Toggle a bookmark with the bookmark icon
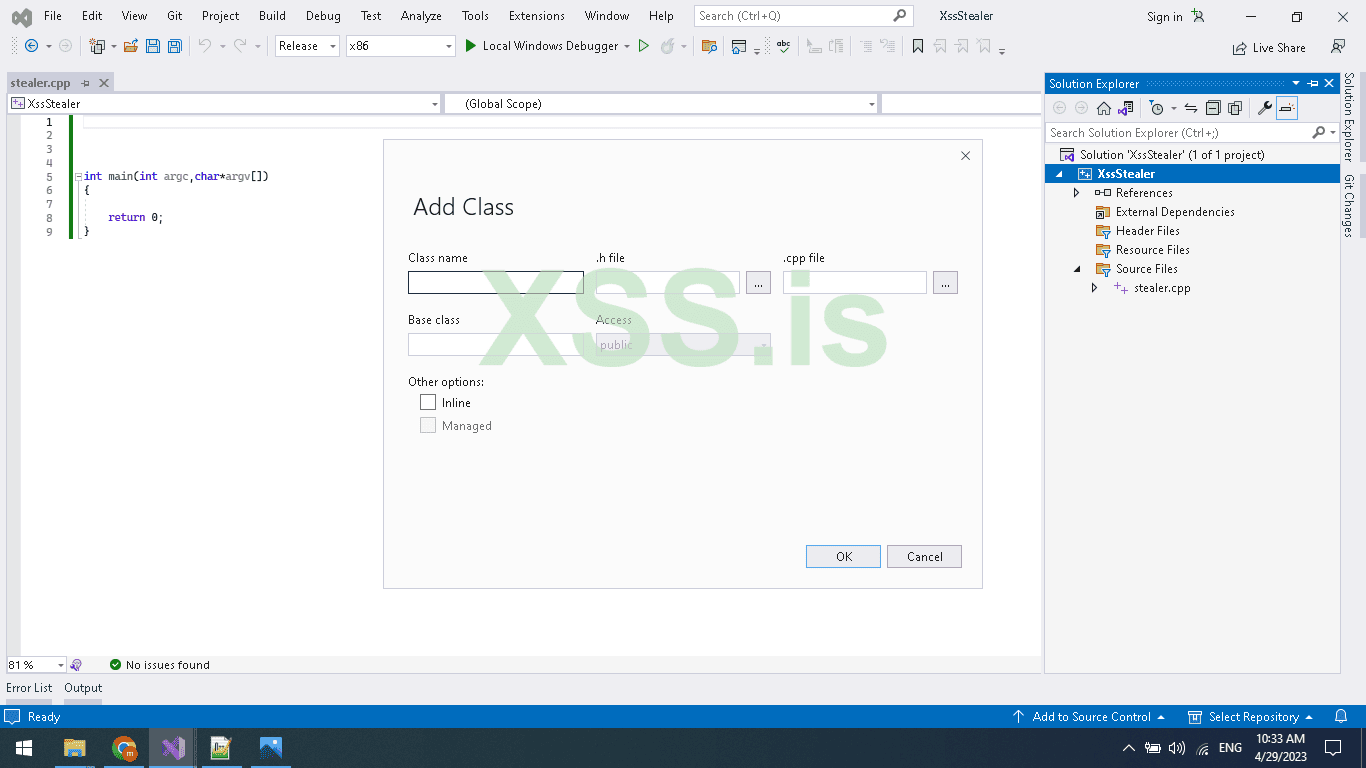 coord(918,46)
